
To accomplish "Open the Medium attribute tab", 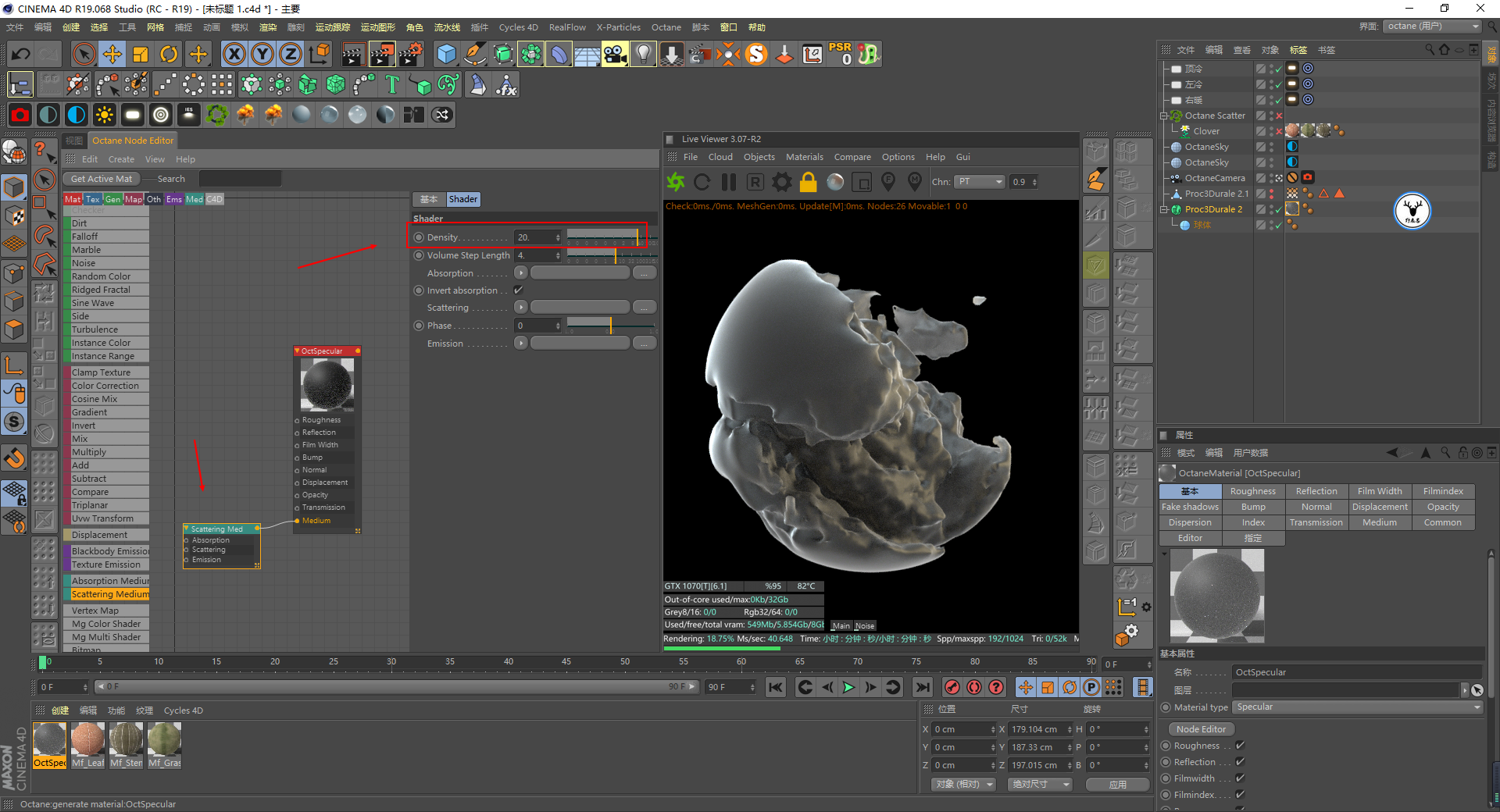I will click(x=1380, y=522).
